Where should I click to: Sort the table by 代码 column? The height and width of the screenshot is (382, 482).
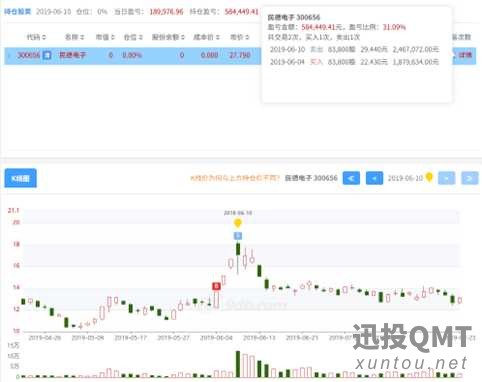(x=36, y=37)
